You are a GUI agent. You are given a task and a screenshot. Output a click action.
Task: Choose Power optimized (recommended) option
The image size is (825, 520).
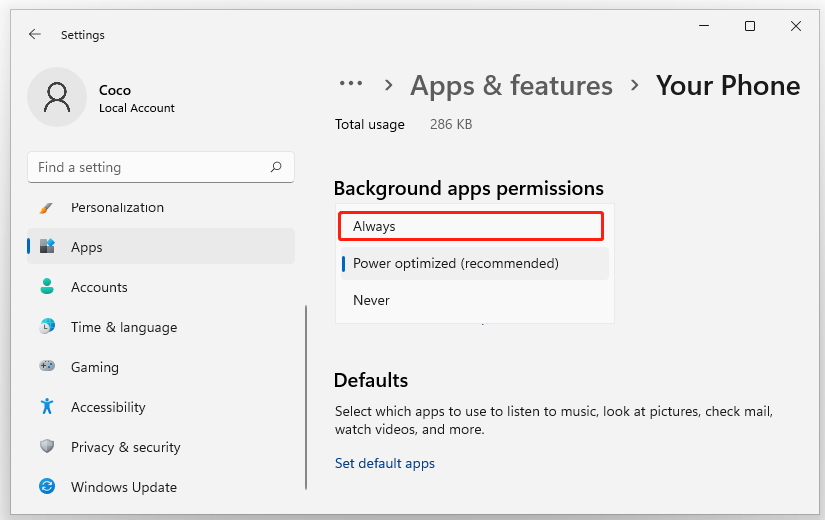[x=475, y=263]
